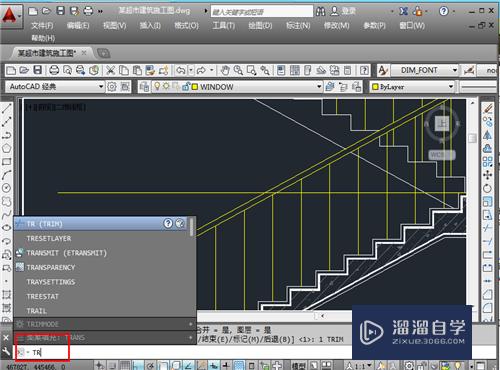Open the DIM_FONT text style dropdown

[x=424, y=70]
